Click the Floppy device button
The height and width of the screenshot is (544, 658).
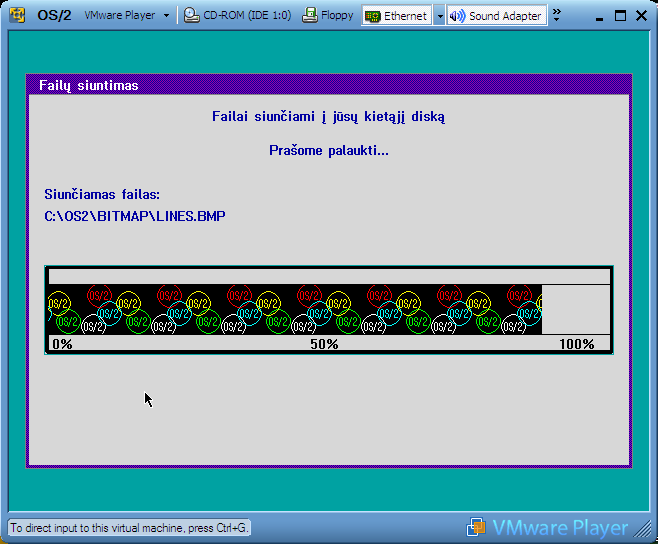pos(328,16)
